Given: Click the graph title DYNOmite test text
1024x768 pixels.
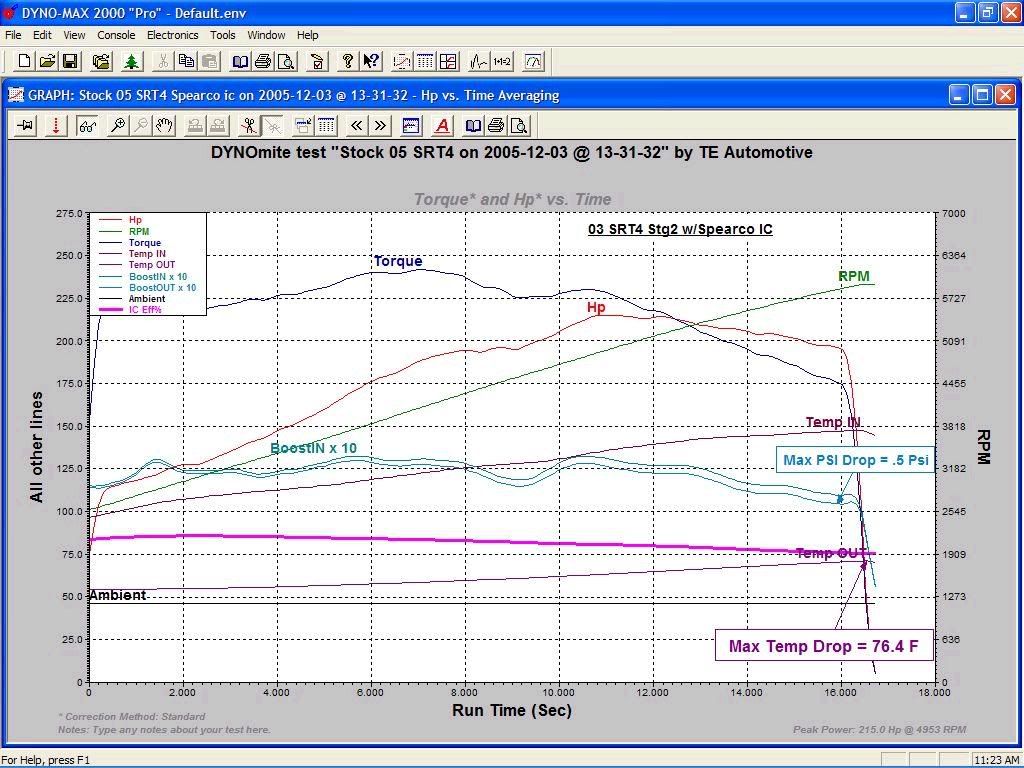Looking at the screenshot, I should [511, 153].
